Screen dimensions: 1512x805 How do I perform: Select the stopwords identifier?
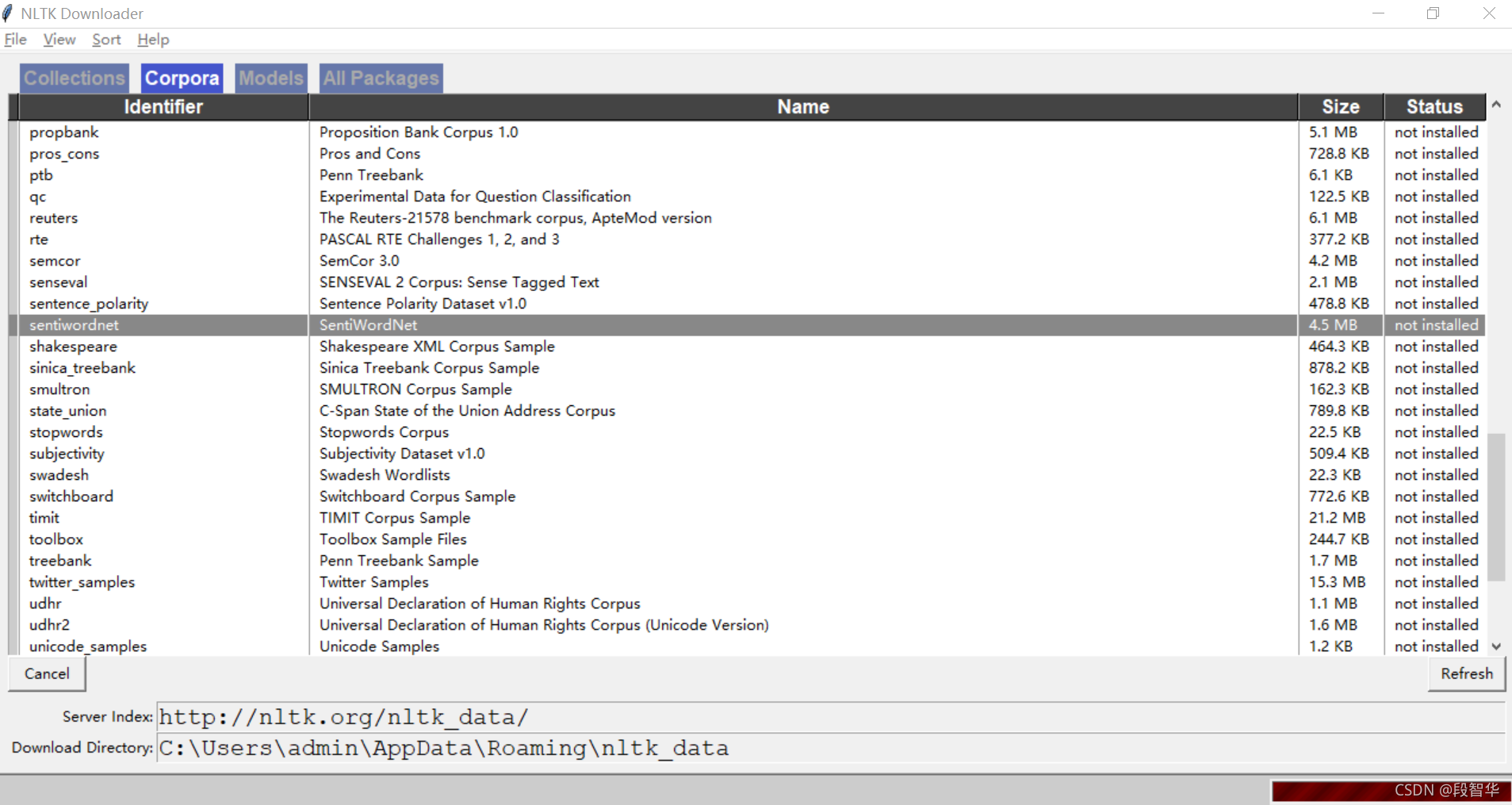click(66, 432)
